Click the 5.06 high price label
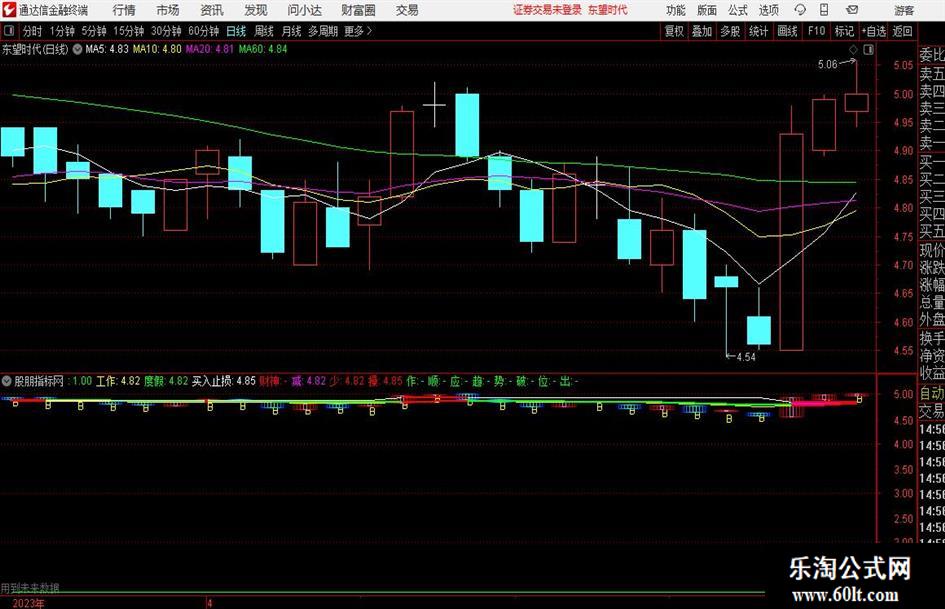Viewport: 945px width, 609px height. click(x=827, y=65)
